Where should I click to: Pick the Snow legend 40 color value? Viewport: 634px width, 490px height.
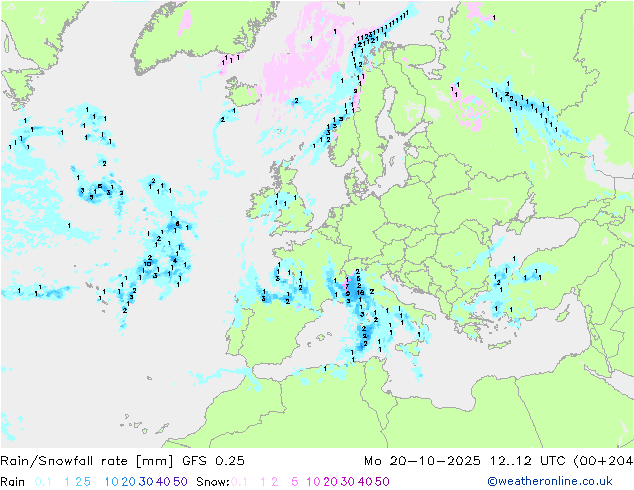coord(365,482)
